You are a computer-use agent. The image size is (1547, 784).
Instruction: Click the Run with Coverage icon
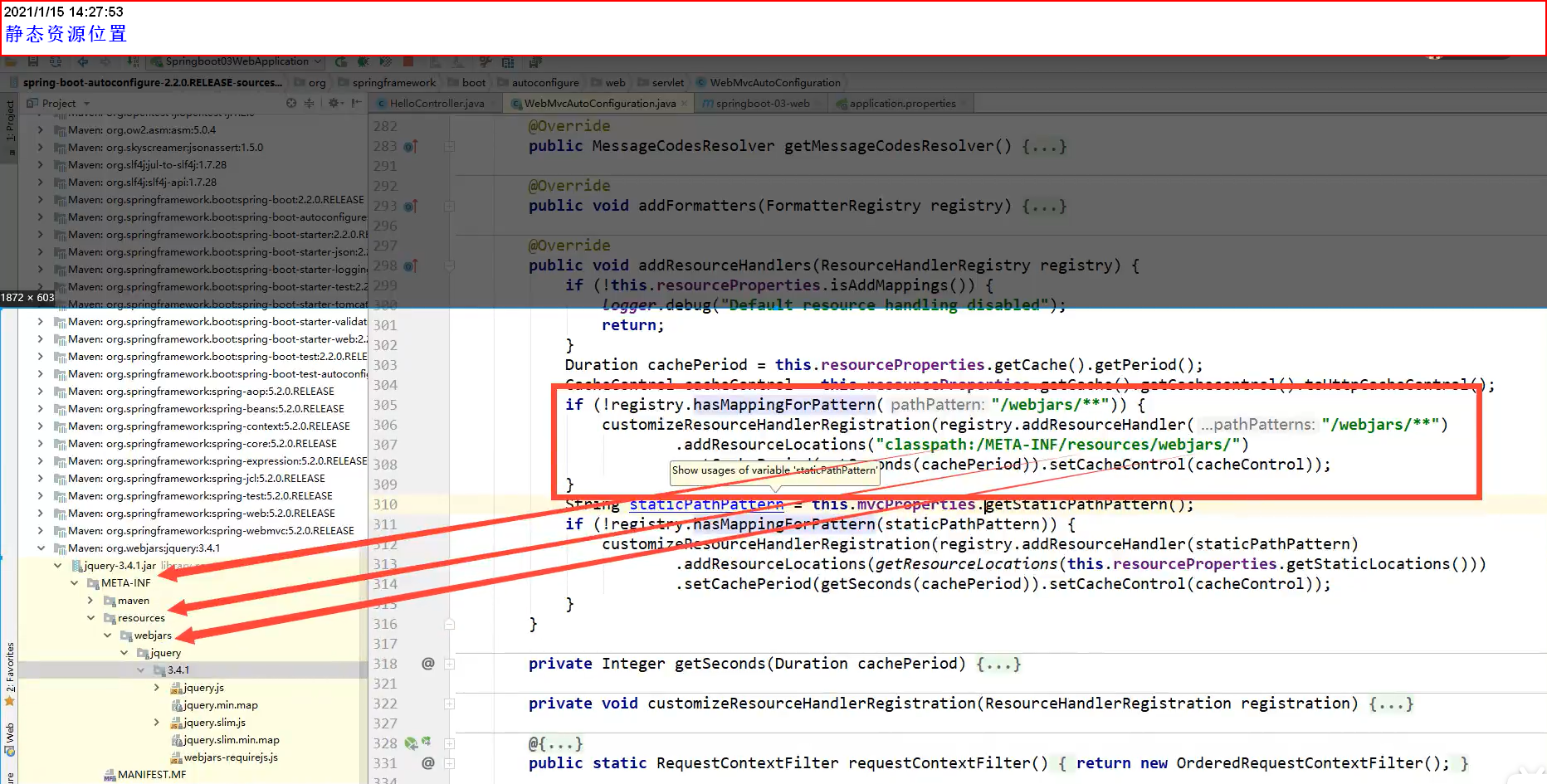click(x=385, y=61)
